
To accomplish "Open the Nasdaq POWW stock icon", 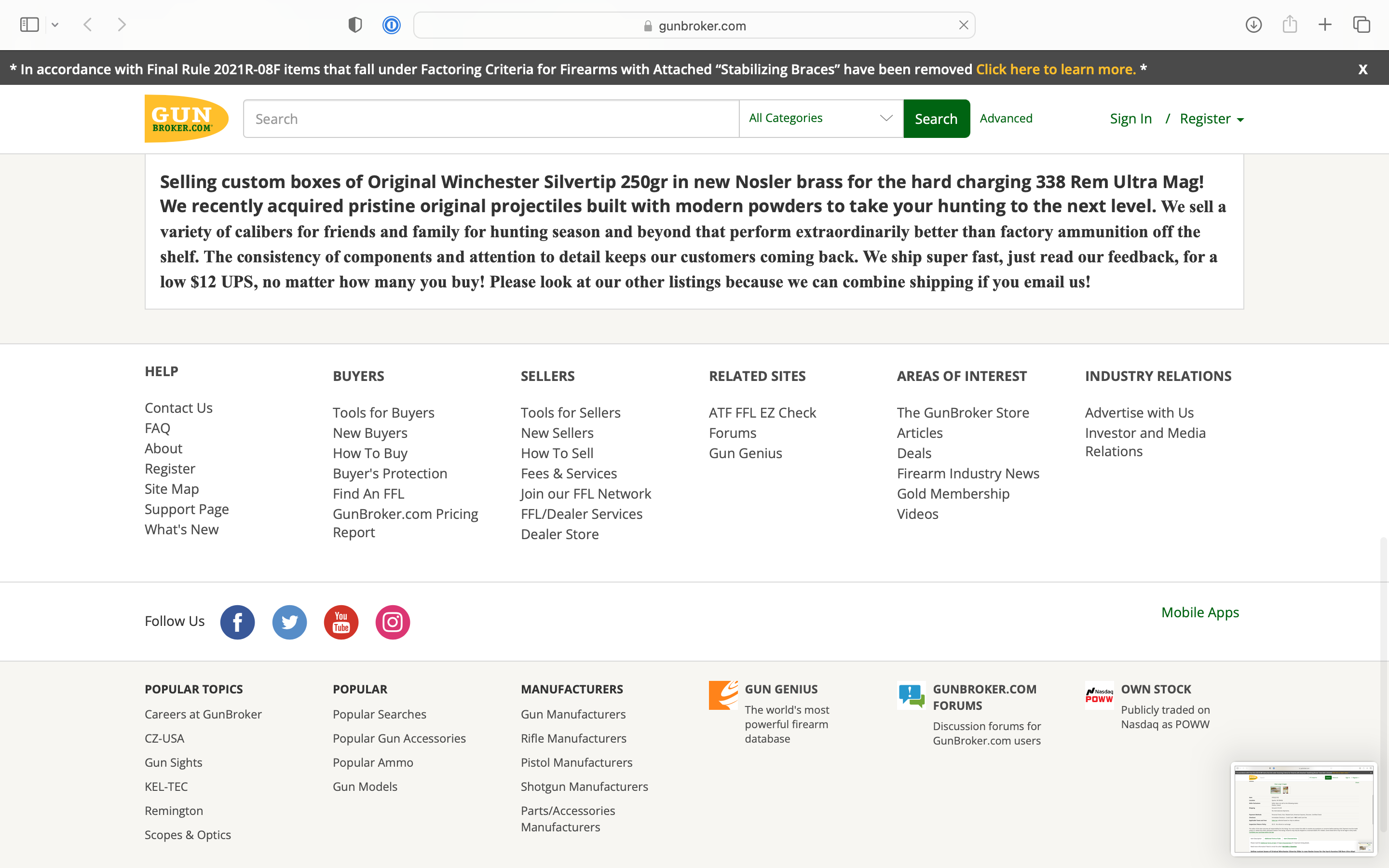I will click(1099, 695).
